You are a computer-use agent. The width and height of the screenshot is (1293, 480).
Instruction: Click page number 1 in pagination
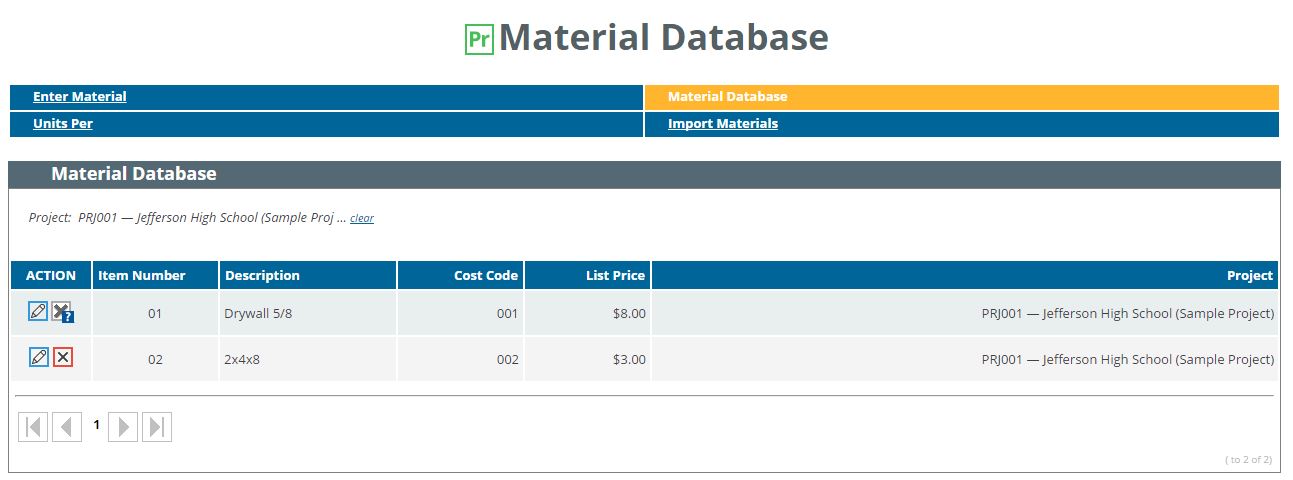pyautogui.click(x=97, y=425)
